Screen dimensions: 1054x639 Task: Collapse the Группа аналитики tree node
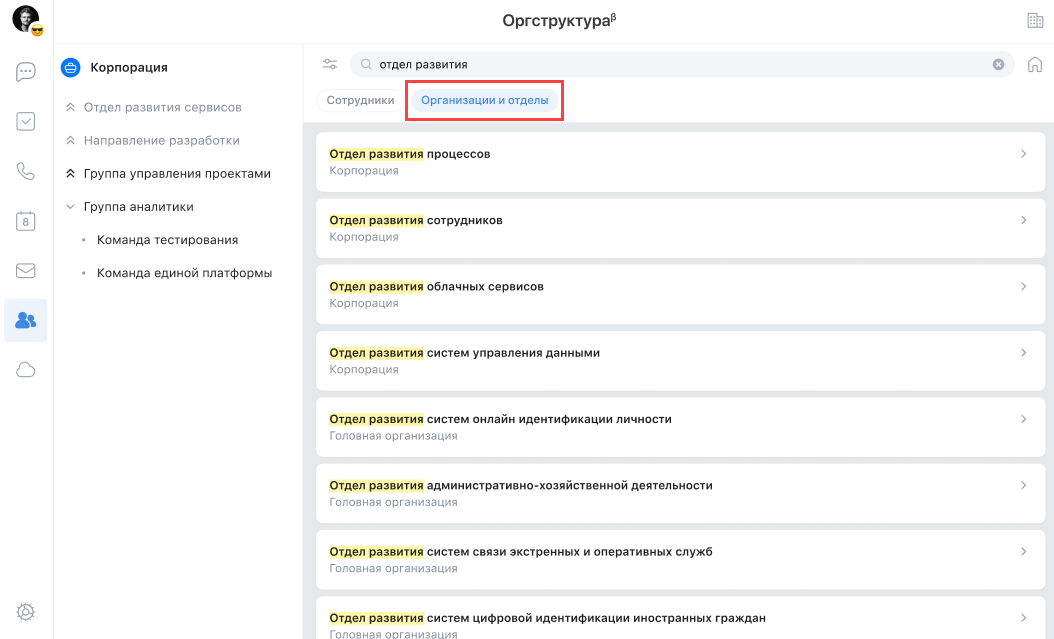point(70,207)
